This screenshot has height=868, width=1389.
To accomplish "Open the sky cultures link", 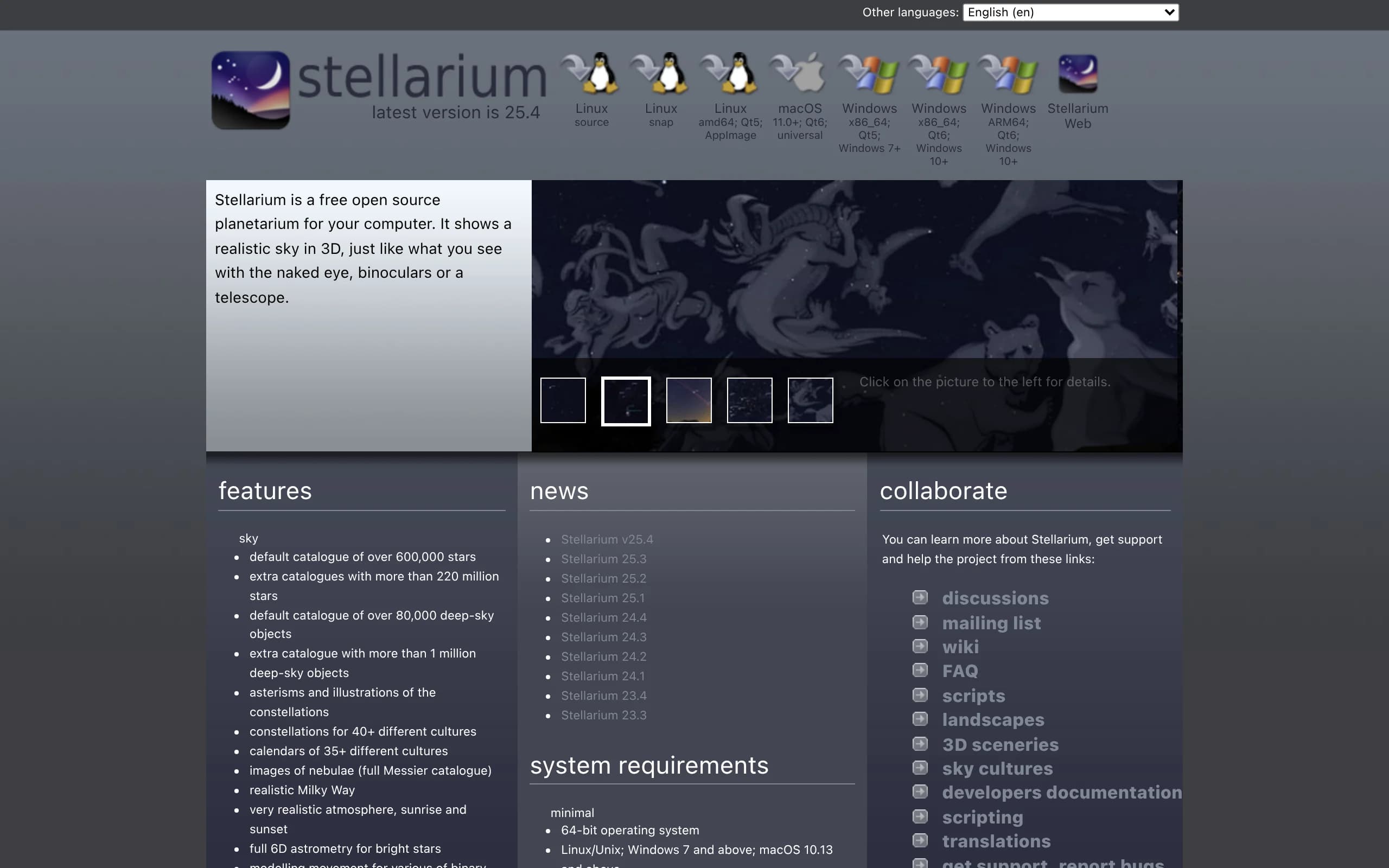I will [998, 769].
